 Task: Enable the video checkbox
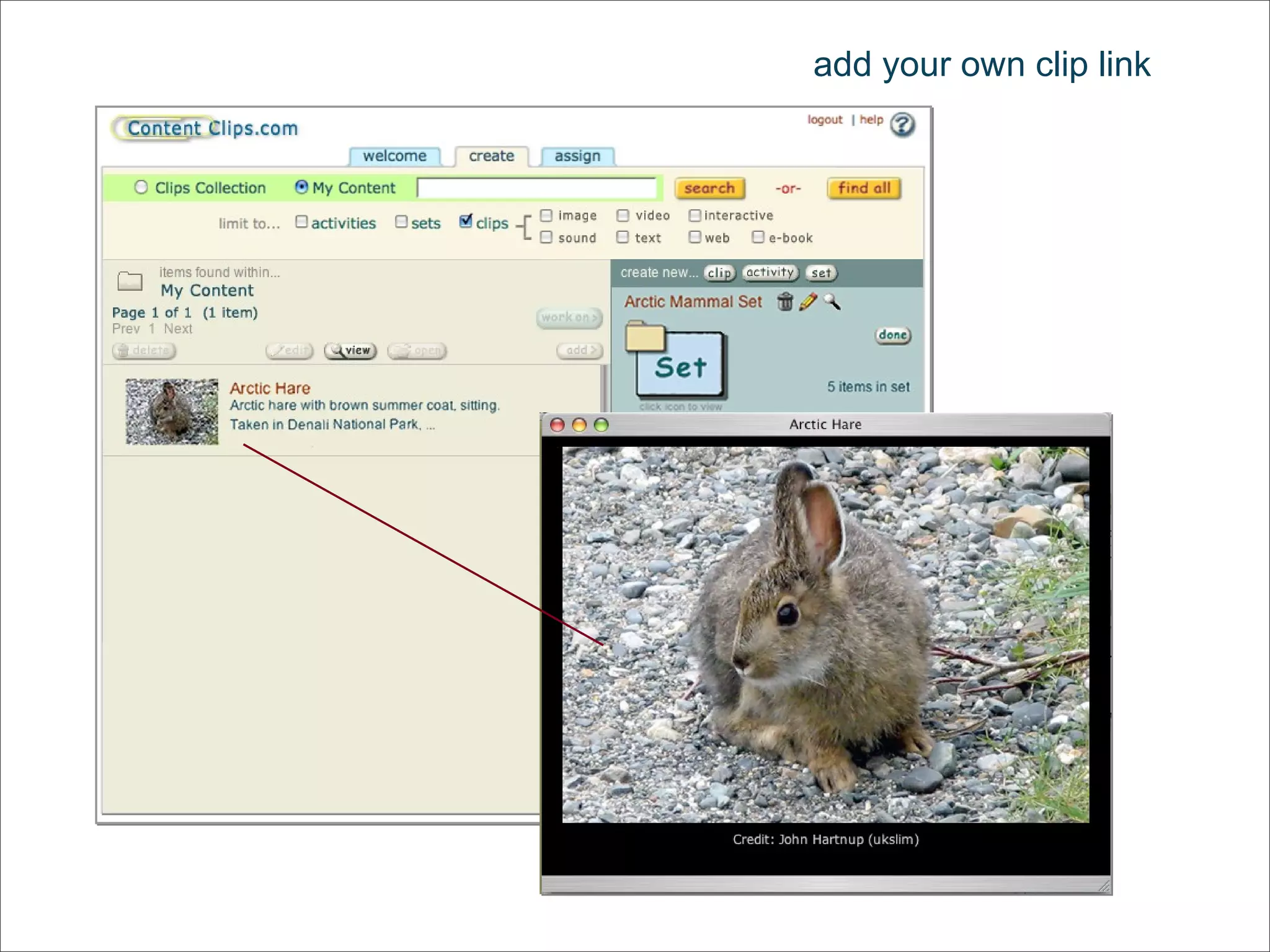click(x=623, y=215)
